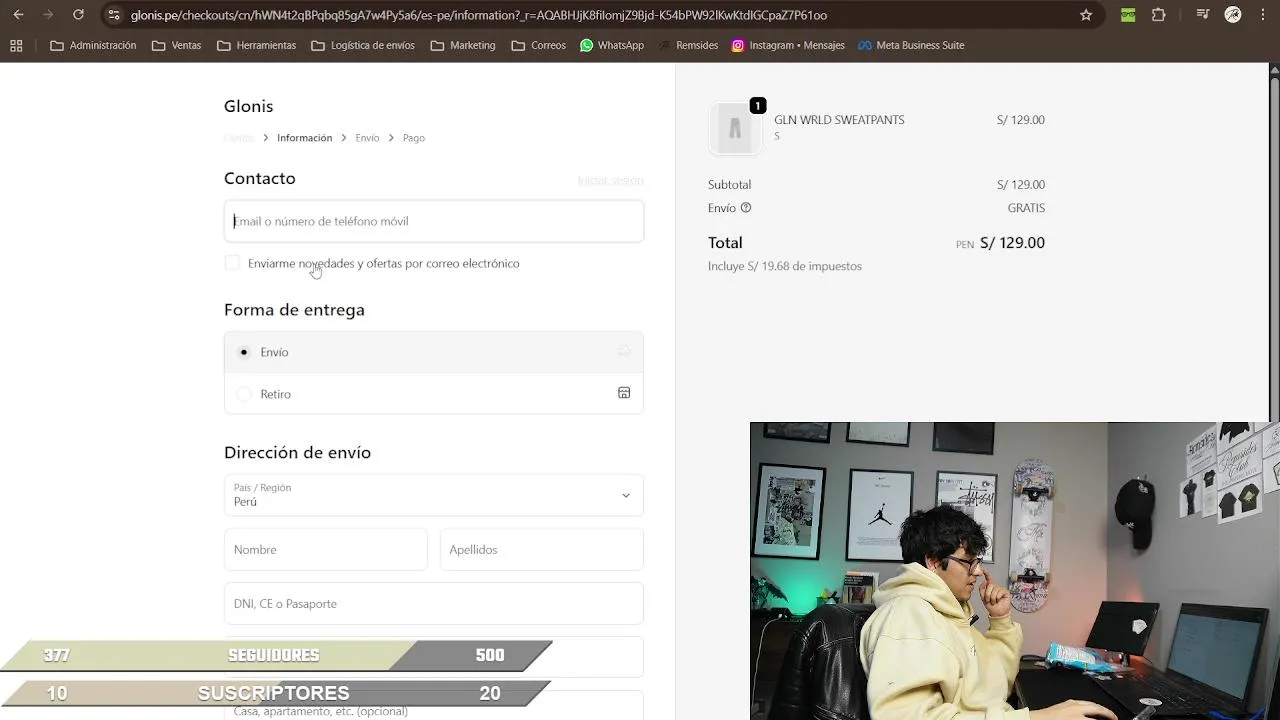Open the País / Región dropdown
Screen dimensions: 1280x720
[x=434, y=495]
